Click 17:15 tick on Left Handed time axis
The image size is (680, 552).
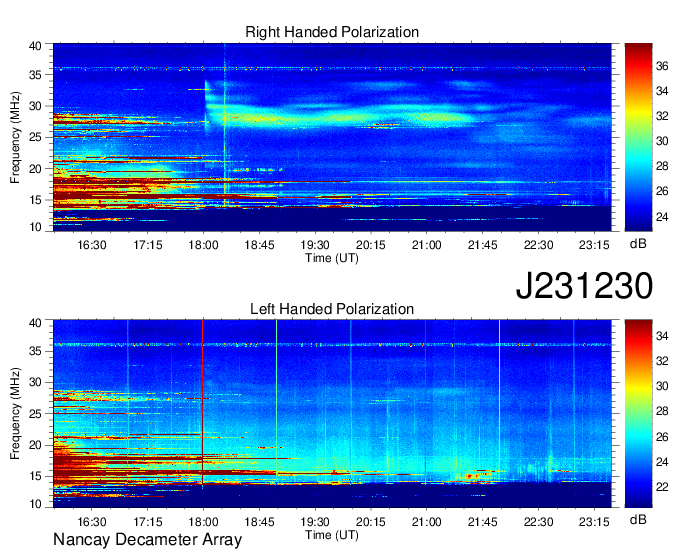147,522
